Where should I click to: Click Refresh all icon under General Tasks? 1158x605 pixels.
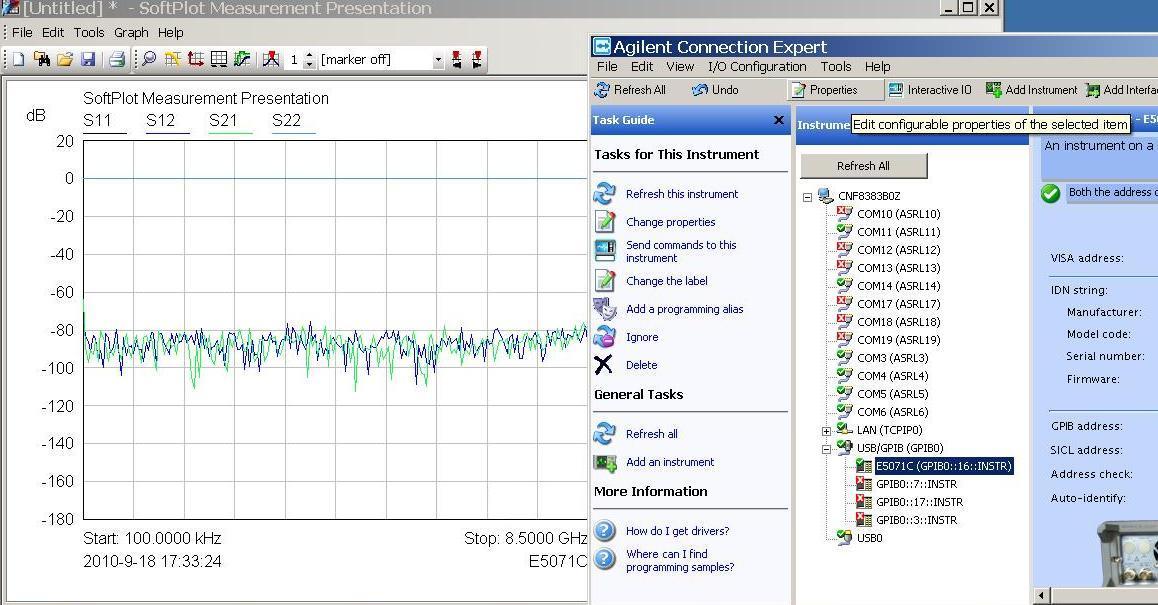click(605, 434)
